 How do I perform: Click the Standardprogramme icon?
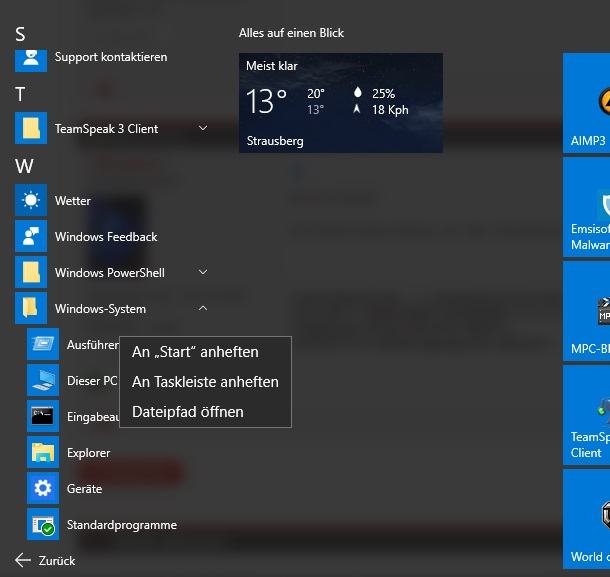43,524
